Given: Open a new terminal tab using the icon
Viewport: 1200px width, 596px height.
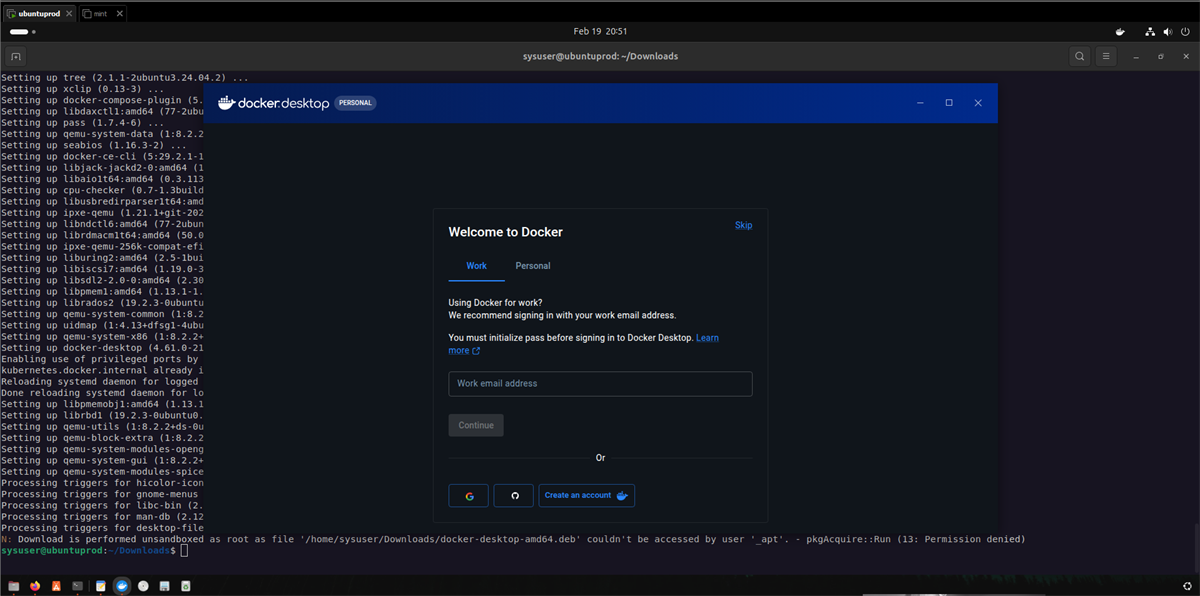Looking at the screenshot, I should point(16,56).
